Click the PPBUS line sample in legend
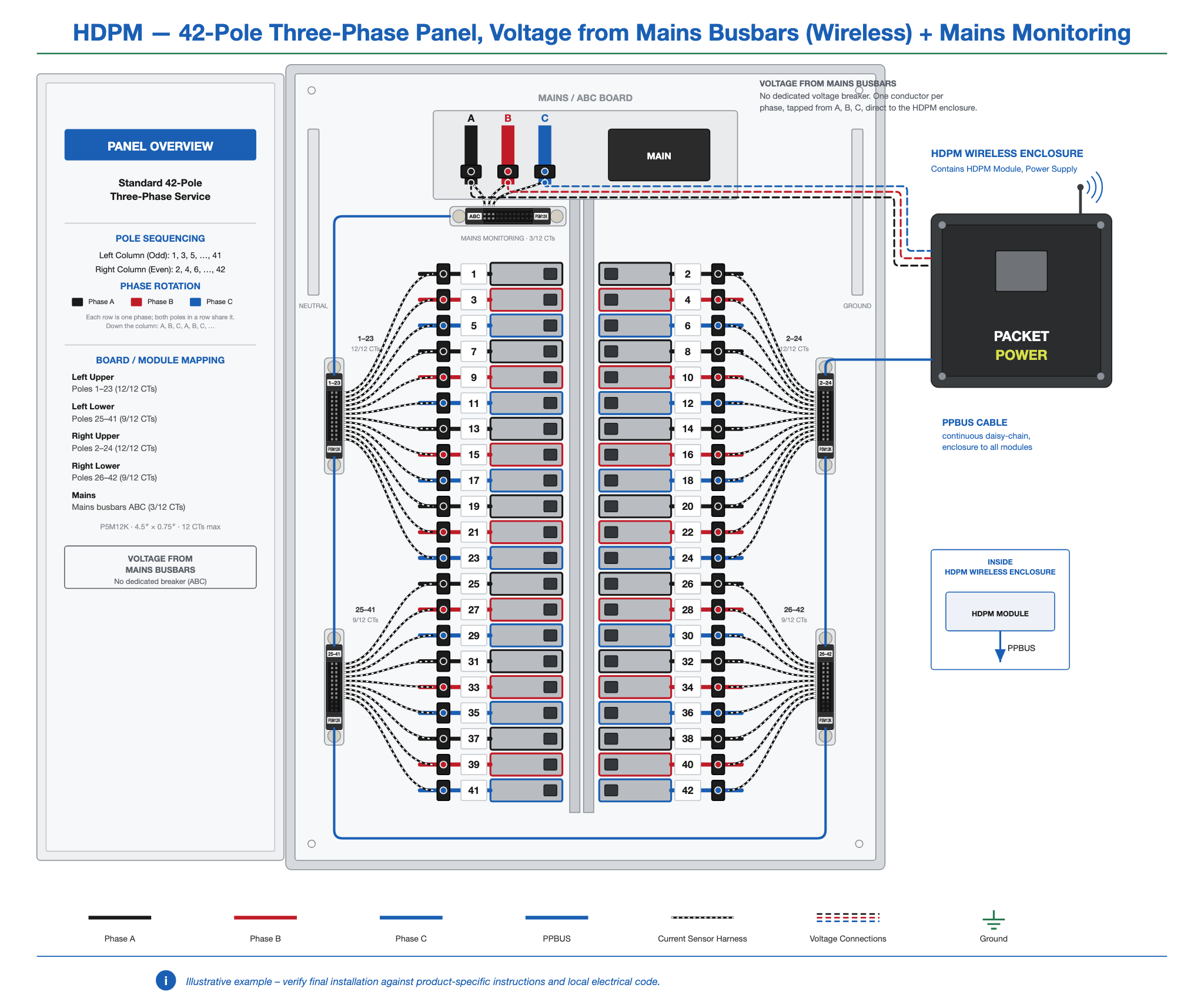Viewport: 1204px width, 1008px height. pyautogui.click(x=557, y=917)
